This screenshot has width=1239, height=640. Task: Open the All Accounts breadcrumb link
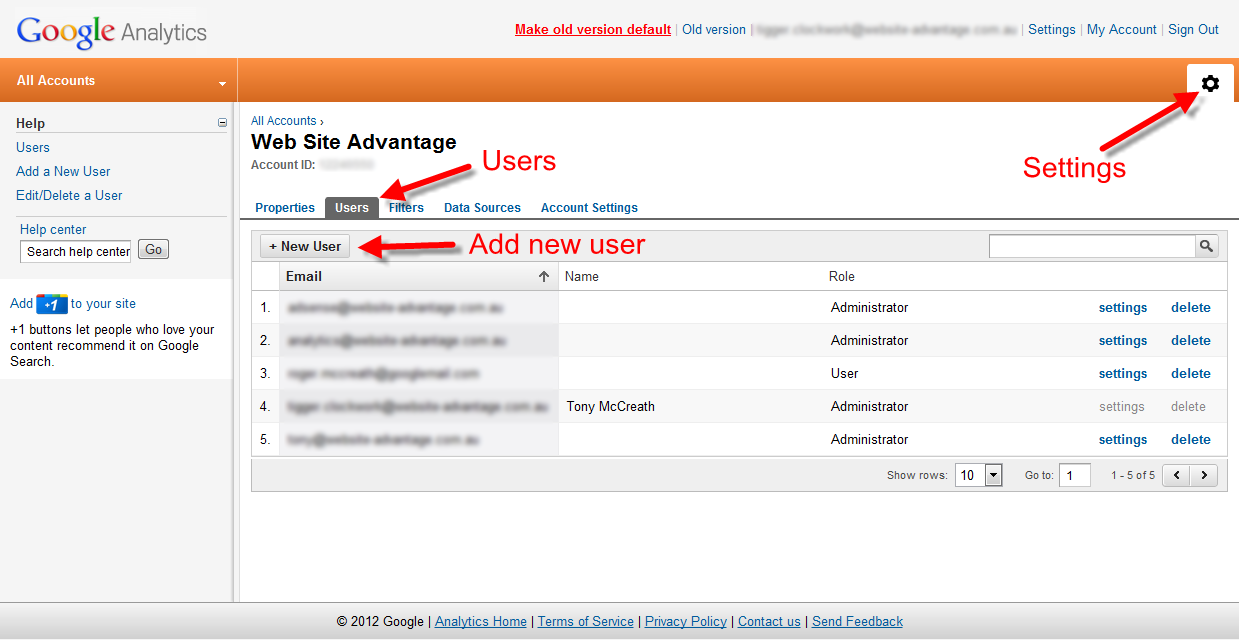pos(284,121)
